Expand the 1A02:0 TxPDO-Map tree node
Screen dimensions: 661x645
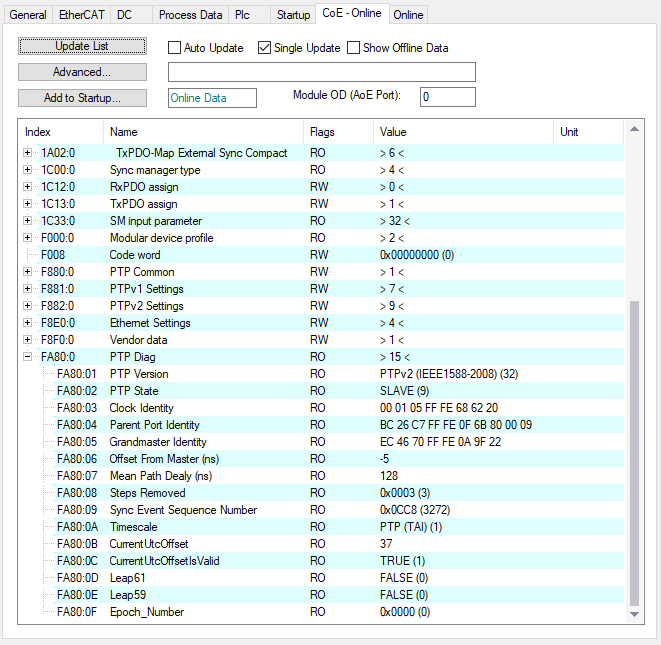tap(28, 153)
